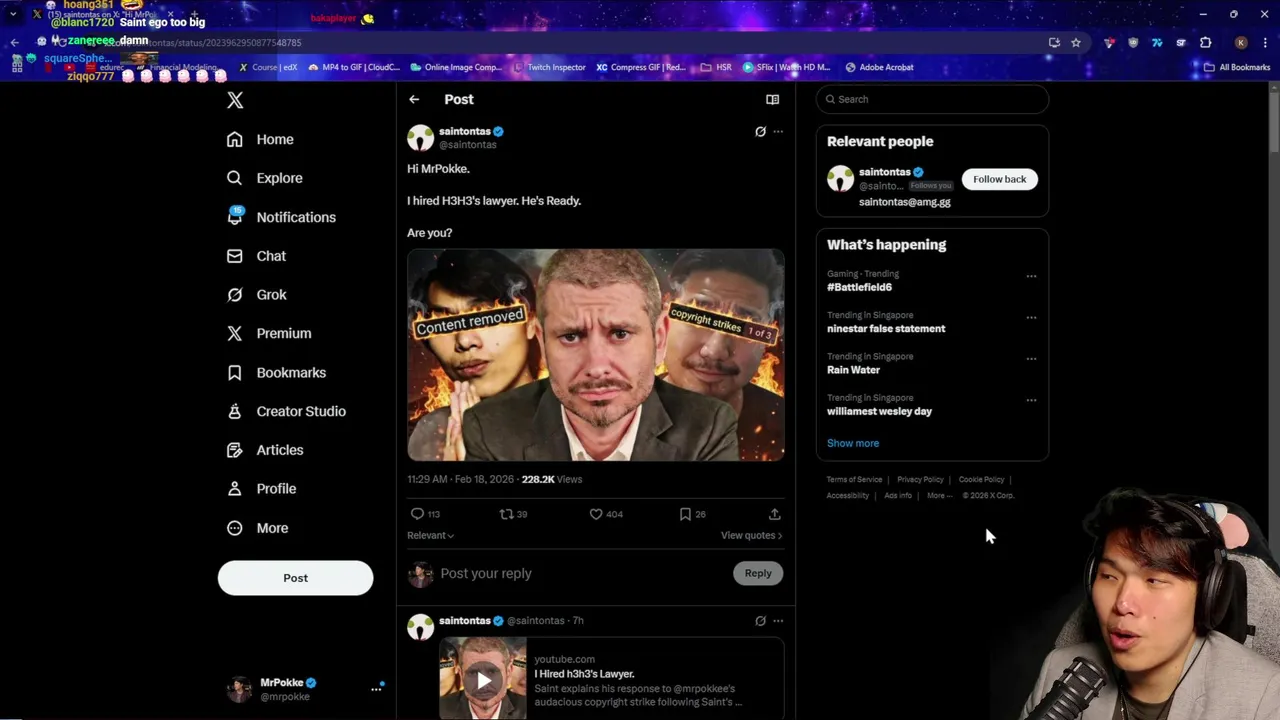Click Follow back for saintontas
Image resolution: width=1280 pixels, height=720 pixels.
[999, 179]
